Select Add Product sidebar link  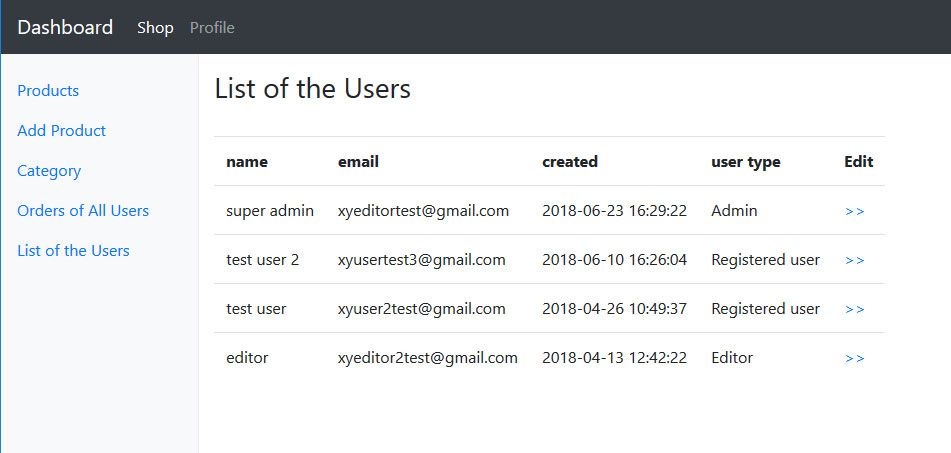point(61,130)
